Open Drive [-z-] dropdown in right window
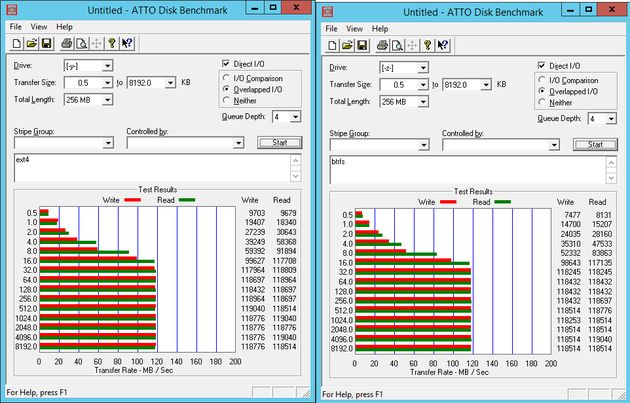The image size is (630, 403). [x=423, y=68]
